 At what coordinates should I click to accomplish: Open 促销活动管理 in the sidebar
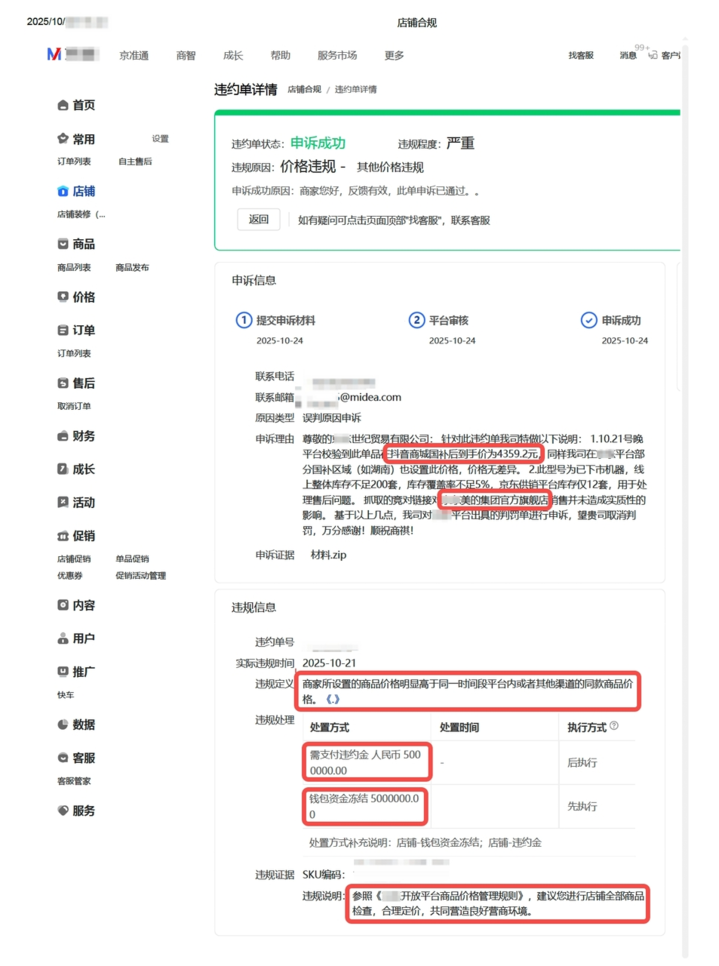tap(140, 576)
